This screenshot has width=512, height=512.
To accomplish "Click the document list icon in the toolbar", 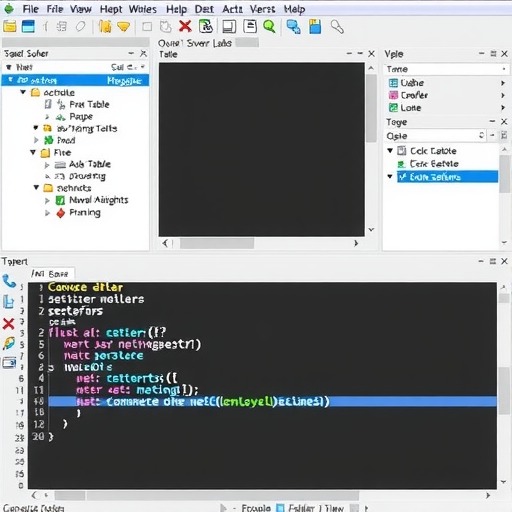I will tap(250, 26).
